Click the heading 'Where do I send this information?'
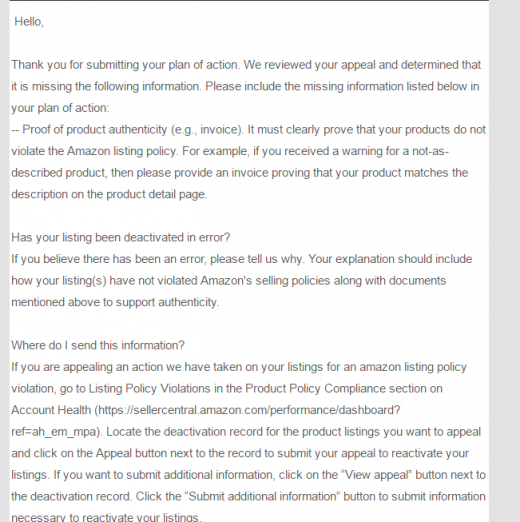The height and width of the screenshot is (522, 520). tap(98, 345)
